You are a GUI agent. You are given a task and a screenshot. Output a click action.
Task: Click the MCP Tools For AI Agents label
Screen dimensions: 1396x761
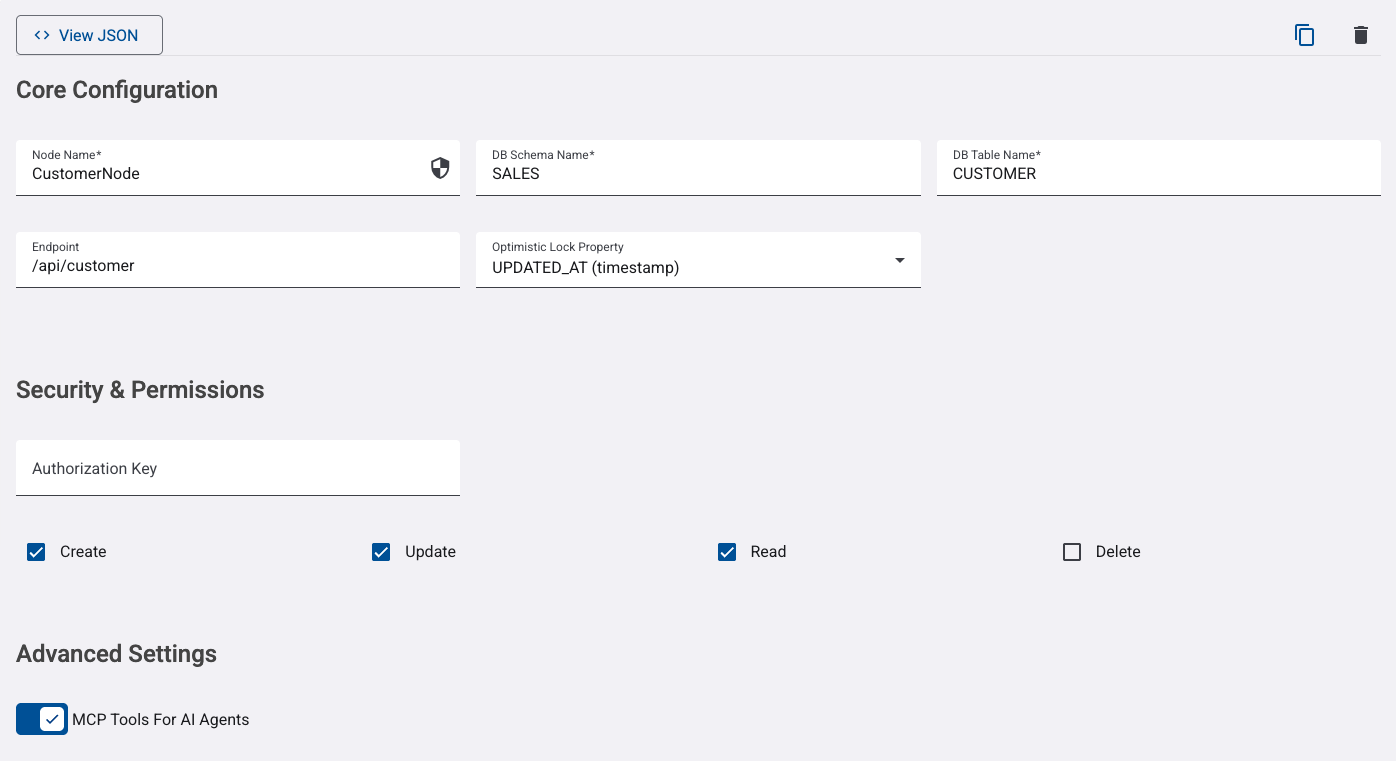click(161, 720)
